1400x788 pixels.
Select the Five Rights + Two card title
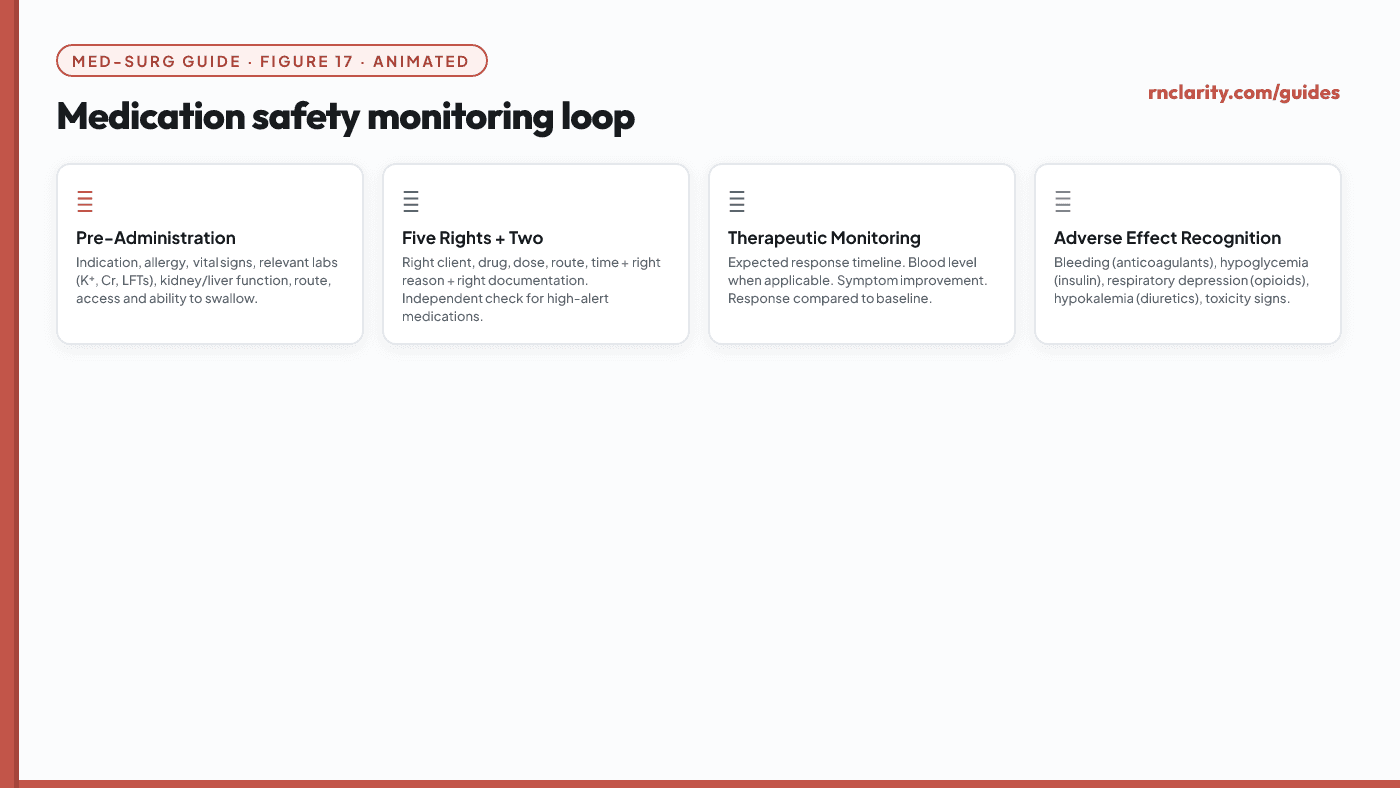[x=473, y=238]
